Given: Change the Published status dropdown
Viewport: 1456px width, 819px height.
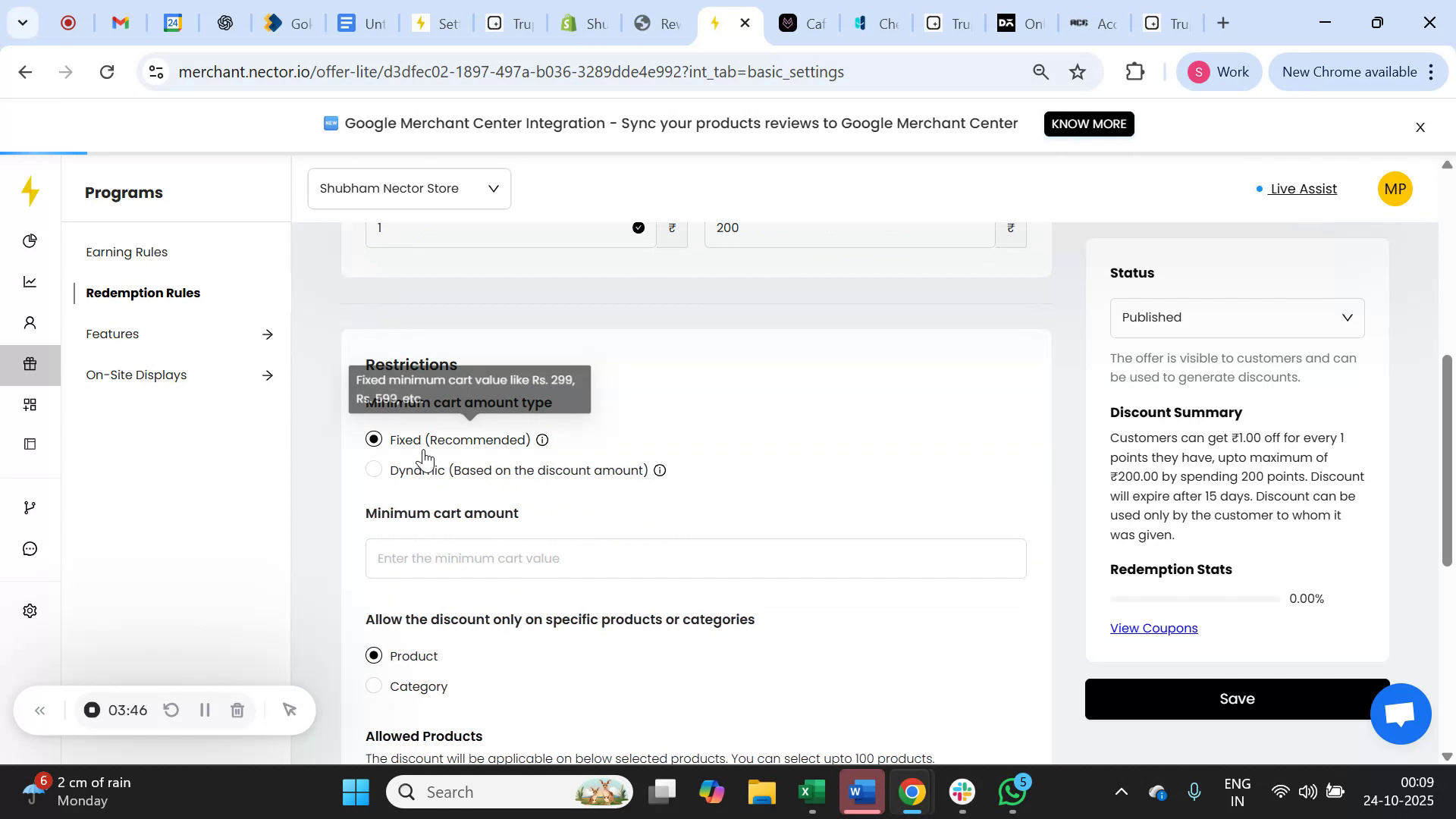Looking at the screenshot, I should tap(1236, 317).
